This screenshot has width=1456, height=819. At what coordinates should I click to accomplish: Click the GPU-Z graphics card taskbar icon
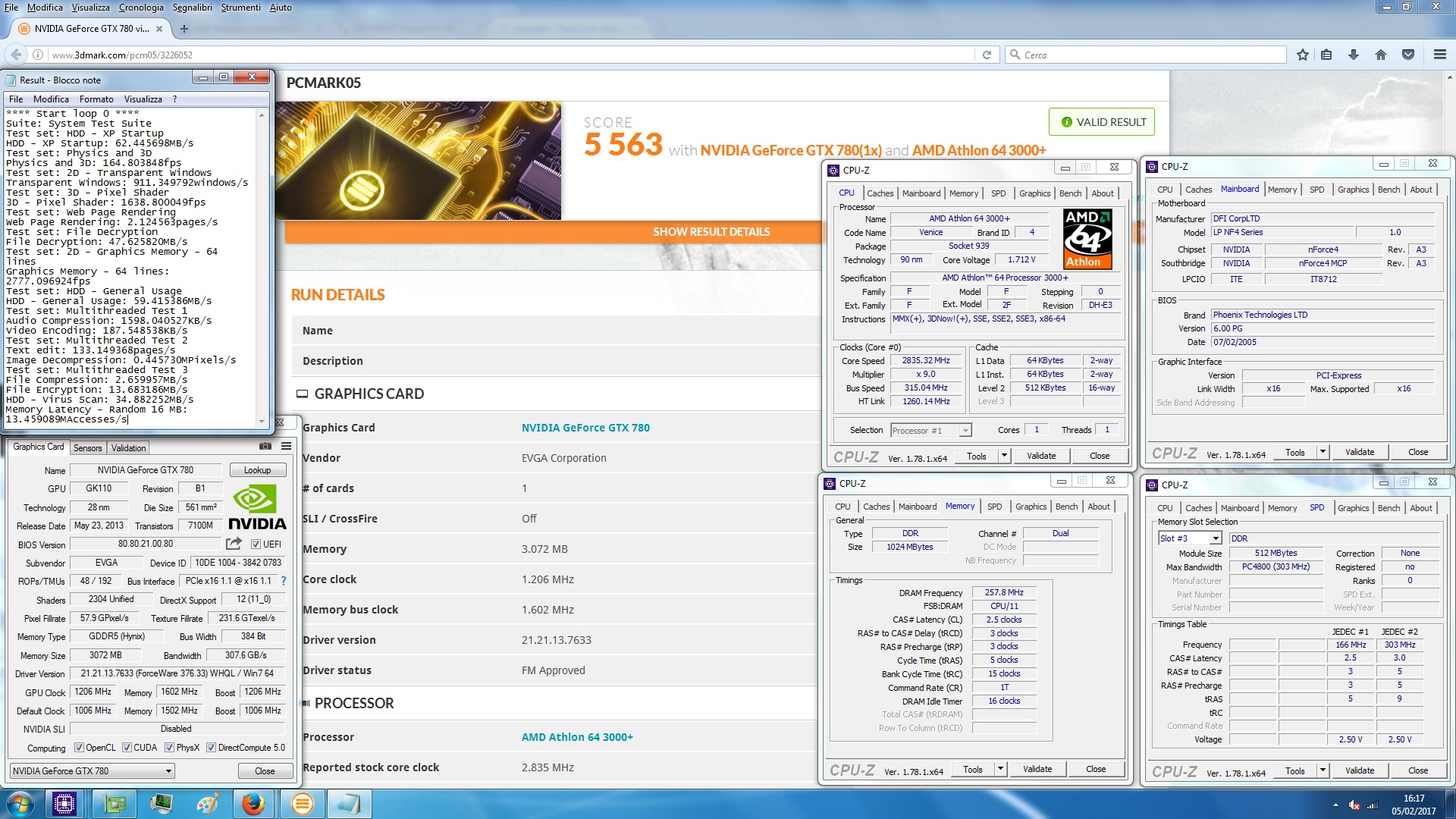[115, 804]
